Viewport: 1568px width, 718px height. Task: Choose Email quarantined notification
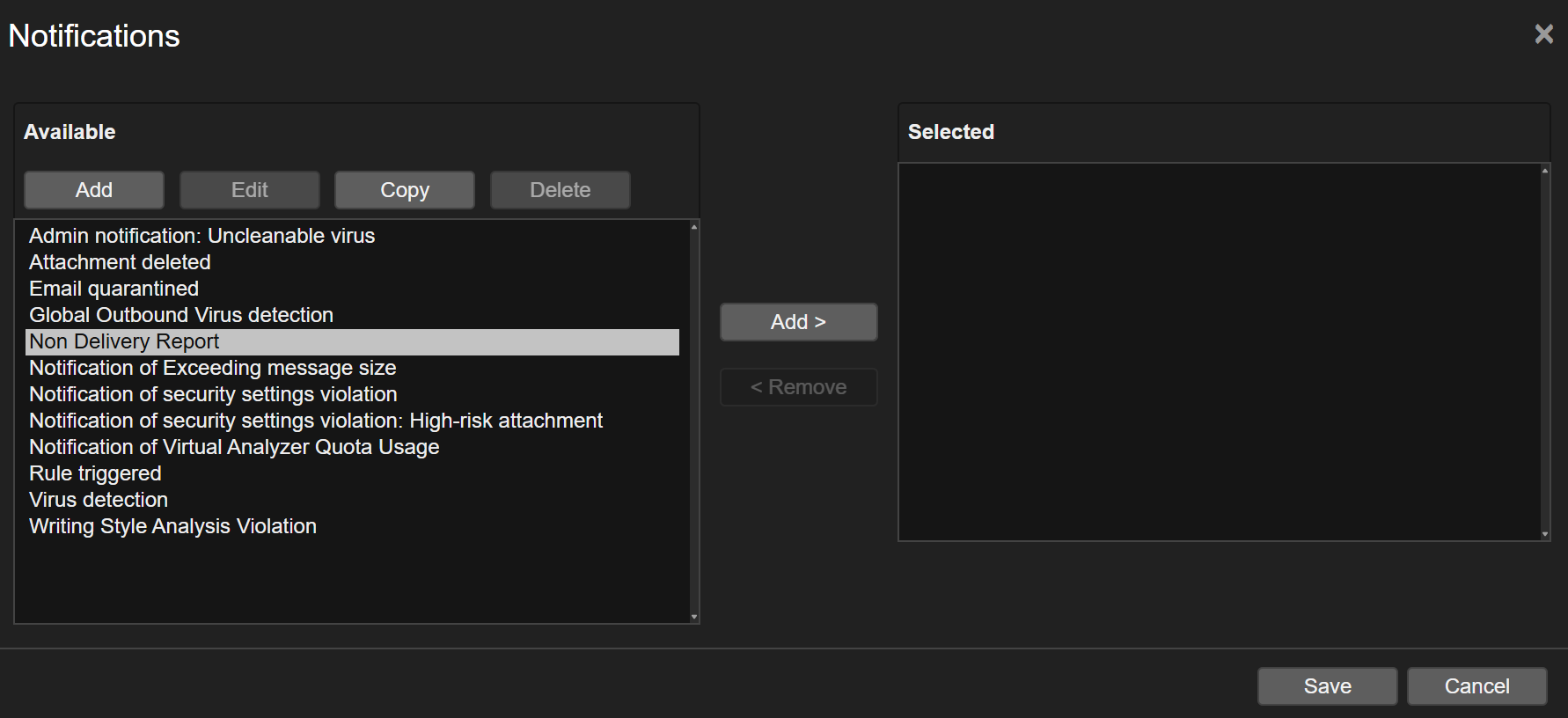[114, 289]
